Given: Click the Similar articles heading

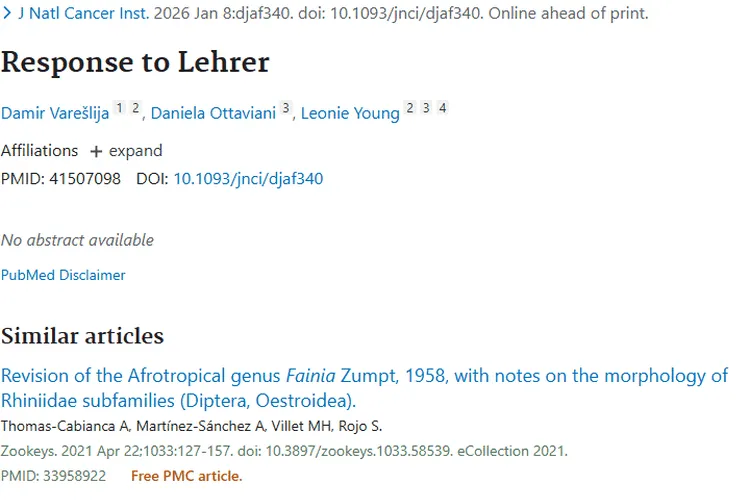Looking at the screenshot, I should (82, 335).
